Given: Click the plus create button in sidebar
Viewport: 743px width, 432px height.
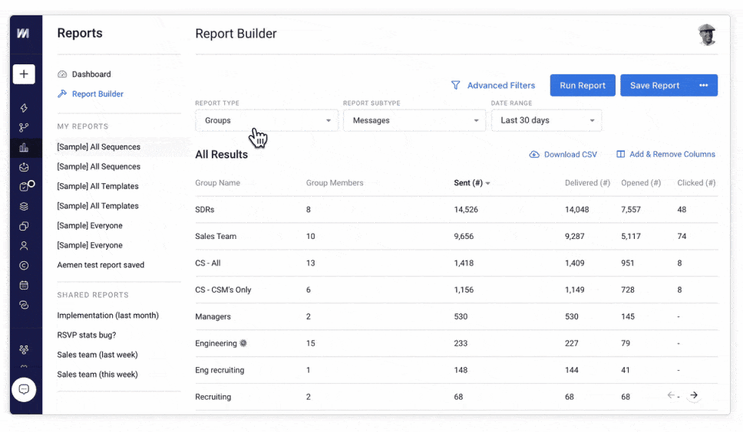Looking at the screenshot, I should coord(24,74).
